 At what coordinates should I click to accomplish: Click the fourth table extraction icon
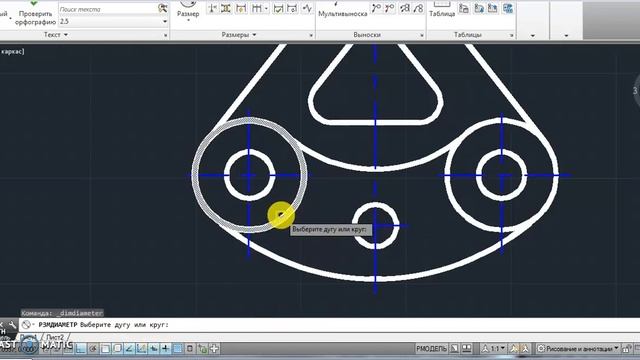(x=508, y=8)
